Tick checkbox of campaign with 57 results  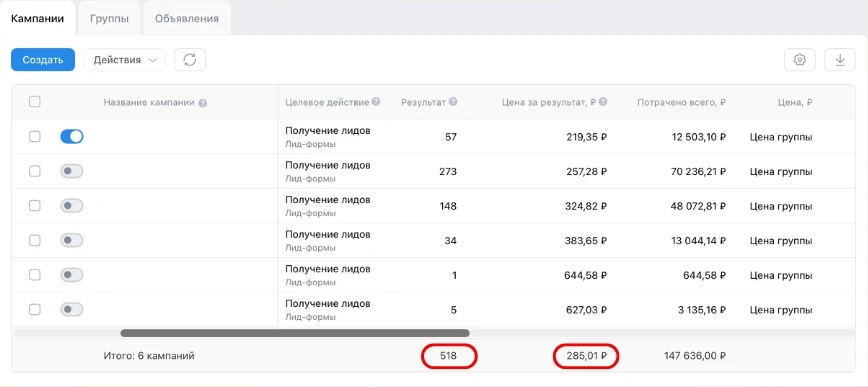[x=34, y=137]
